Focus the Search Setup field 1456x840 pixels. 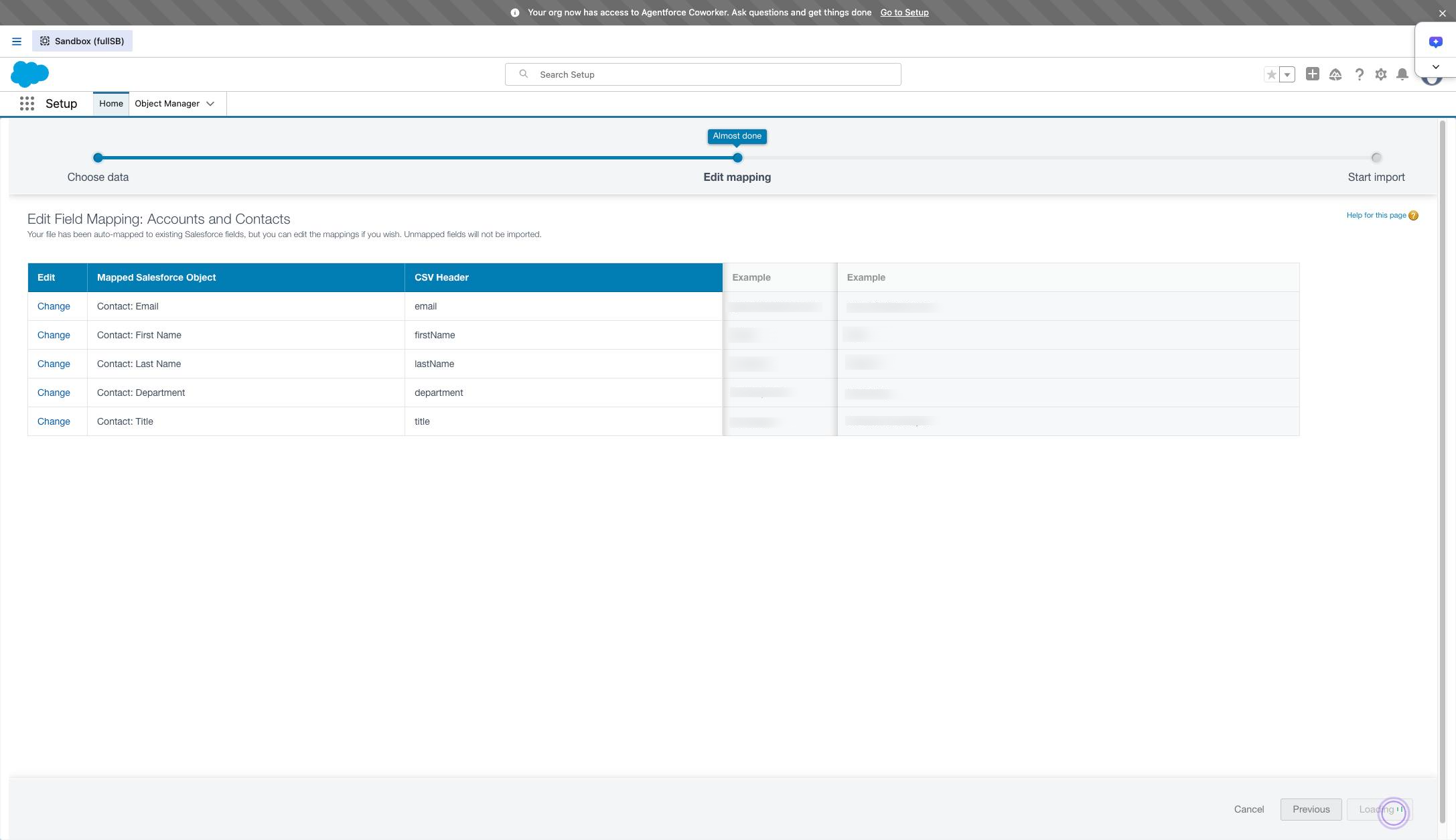click(703, 74)
